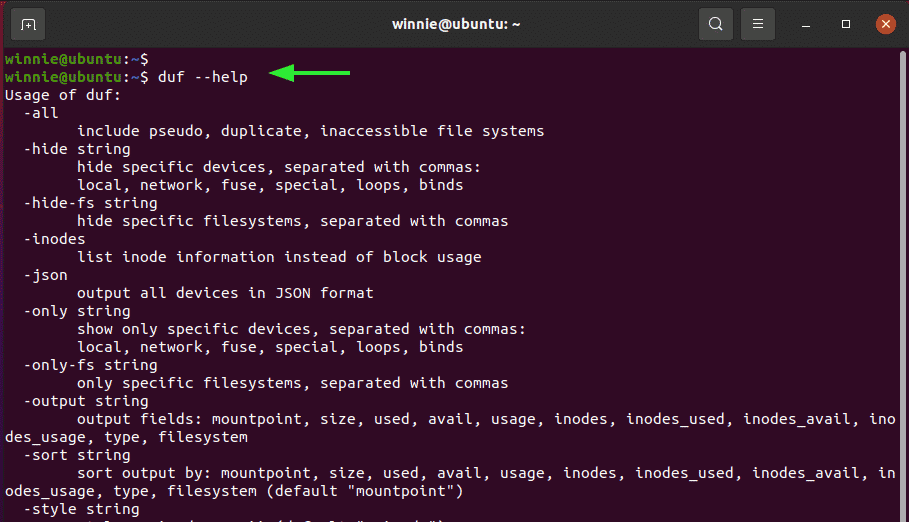
Task: Click the -only-fs string option
Action: pos(90,365)
